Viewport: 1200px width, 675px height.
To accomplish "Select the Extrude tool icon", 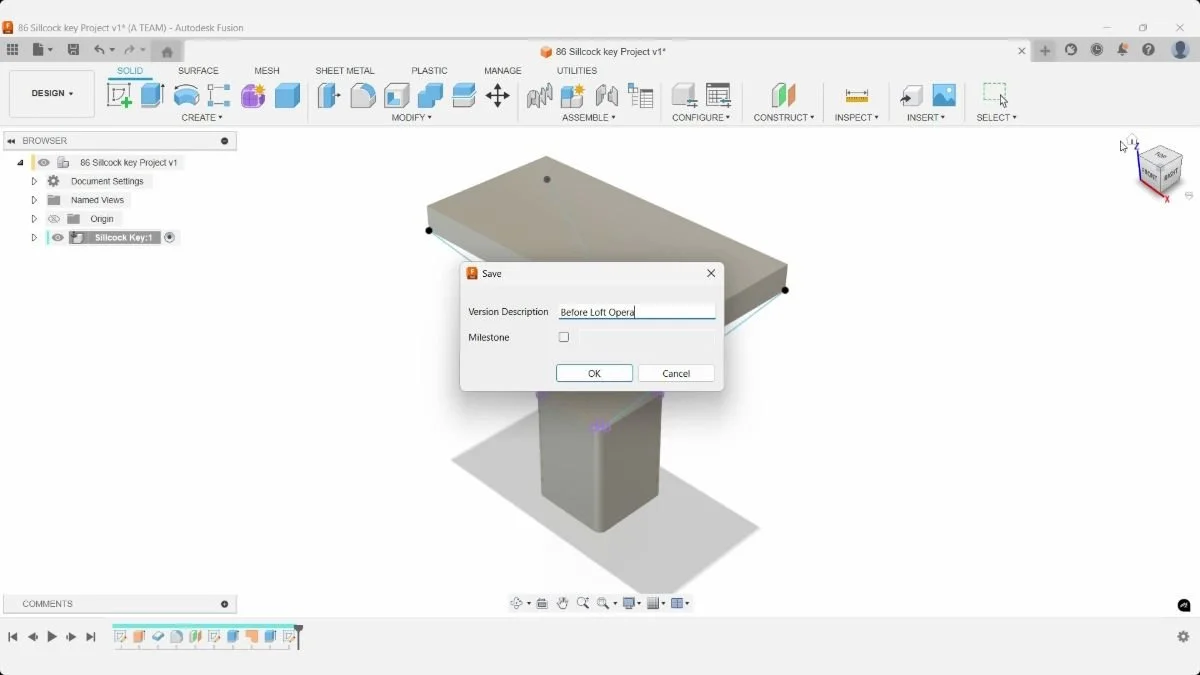I will [x=152, y=95].
